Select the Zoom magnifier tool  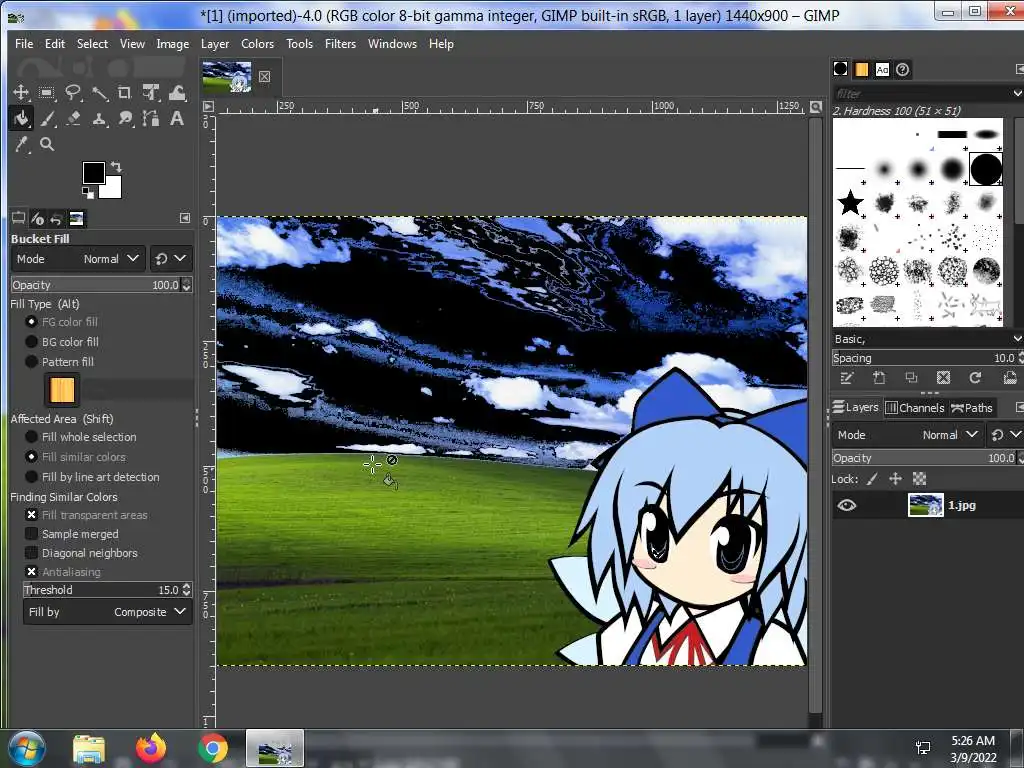click(46, 144)
